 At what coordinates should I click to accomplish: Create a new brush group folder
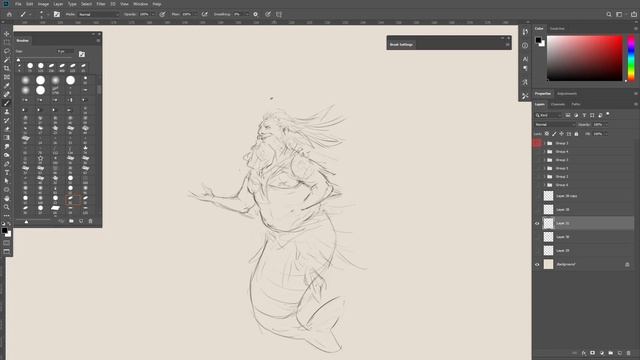pyautogui.click(x=71, y=221)
